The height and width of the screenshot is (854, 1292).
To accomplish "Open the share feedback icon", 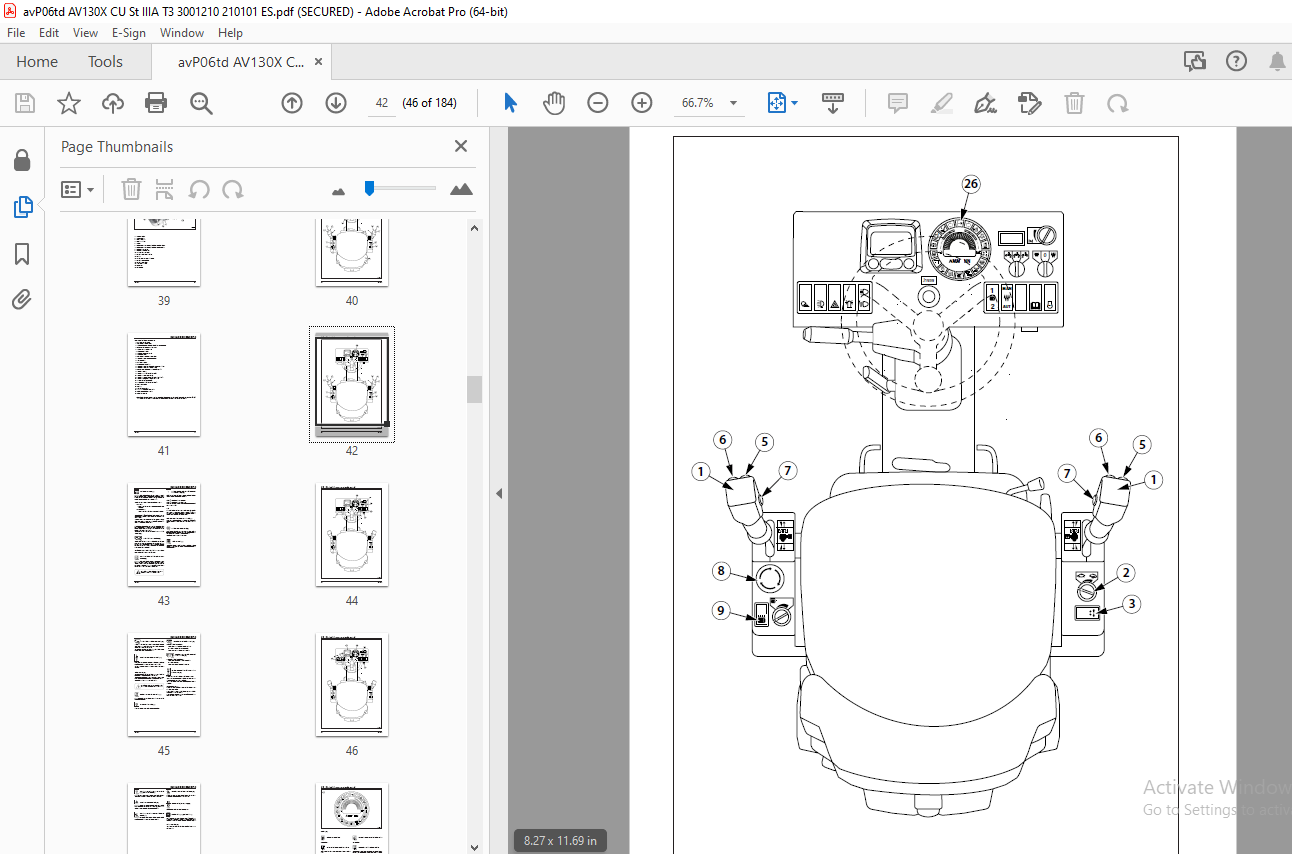I will (1195, 62).
